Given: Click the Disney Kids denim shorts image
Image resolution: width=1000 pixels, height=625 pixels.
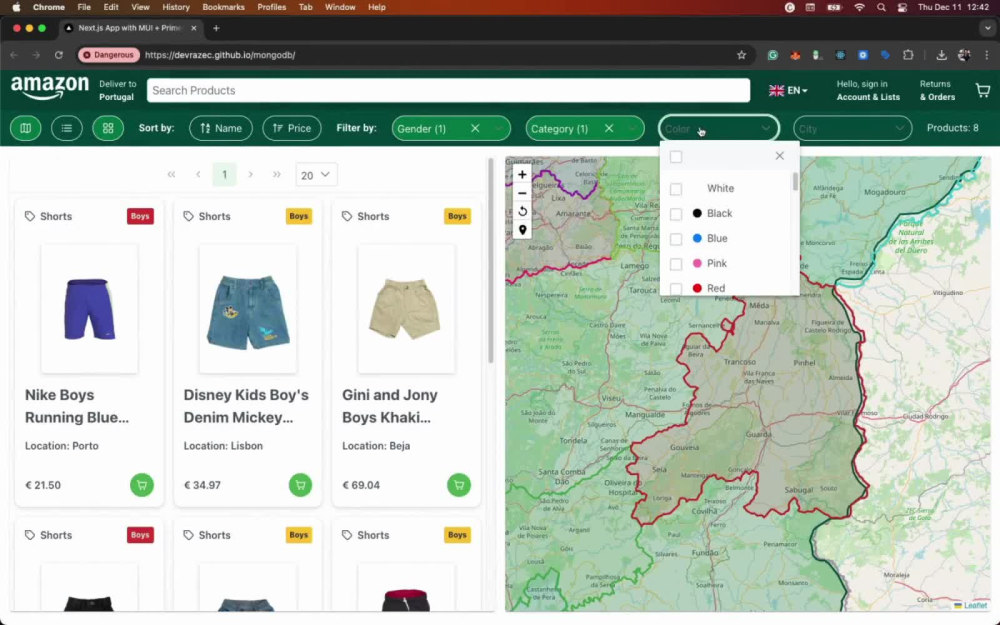Looking at the screenshot, I should tap(248, 309).
